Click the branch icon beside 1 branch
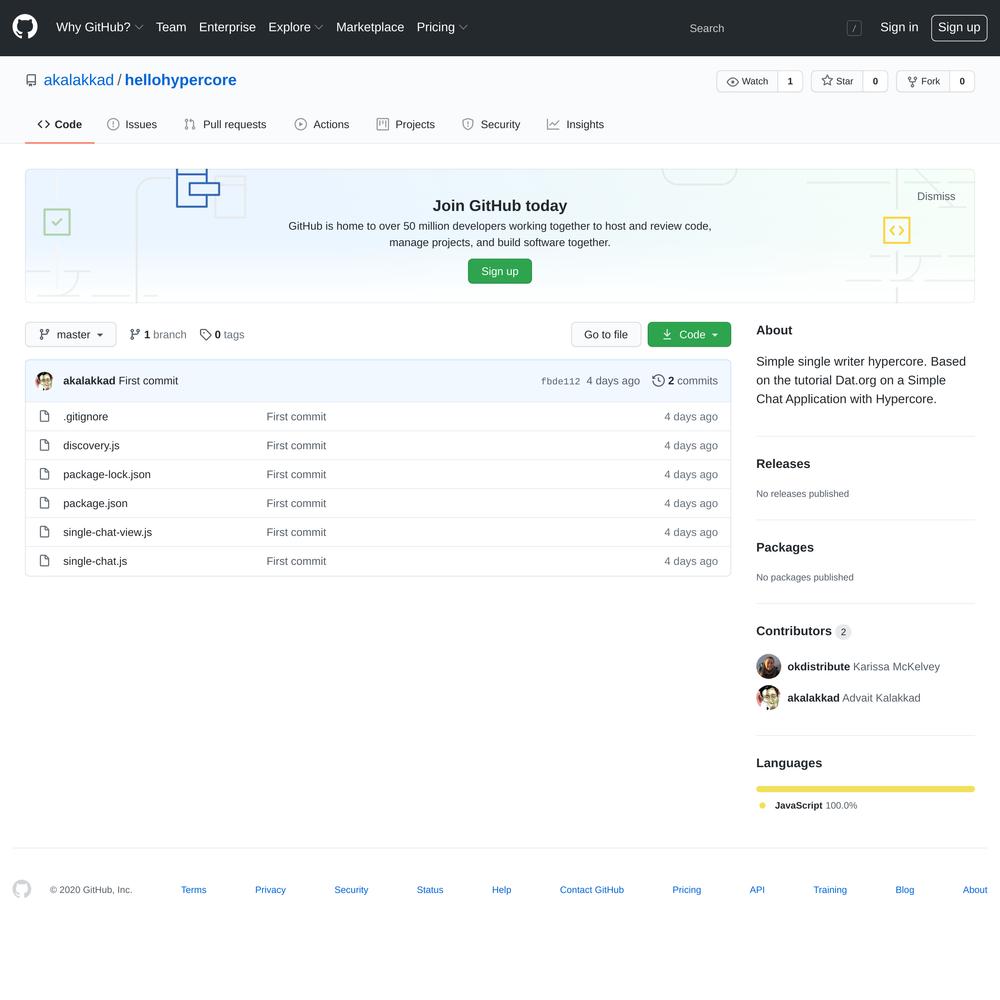The width and height of the screenshot is (1000, 1000). [135, 335]
